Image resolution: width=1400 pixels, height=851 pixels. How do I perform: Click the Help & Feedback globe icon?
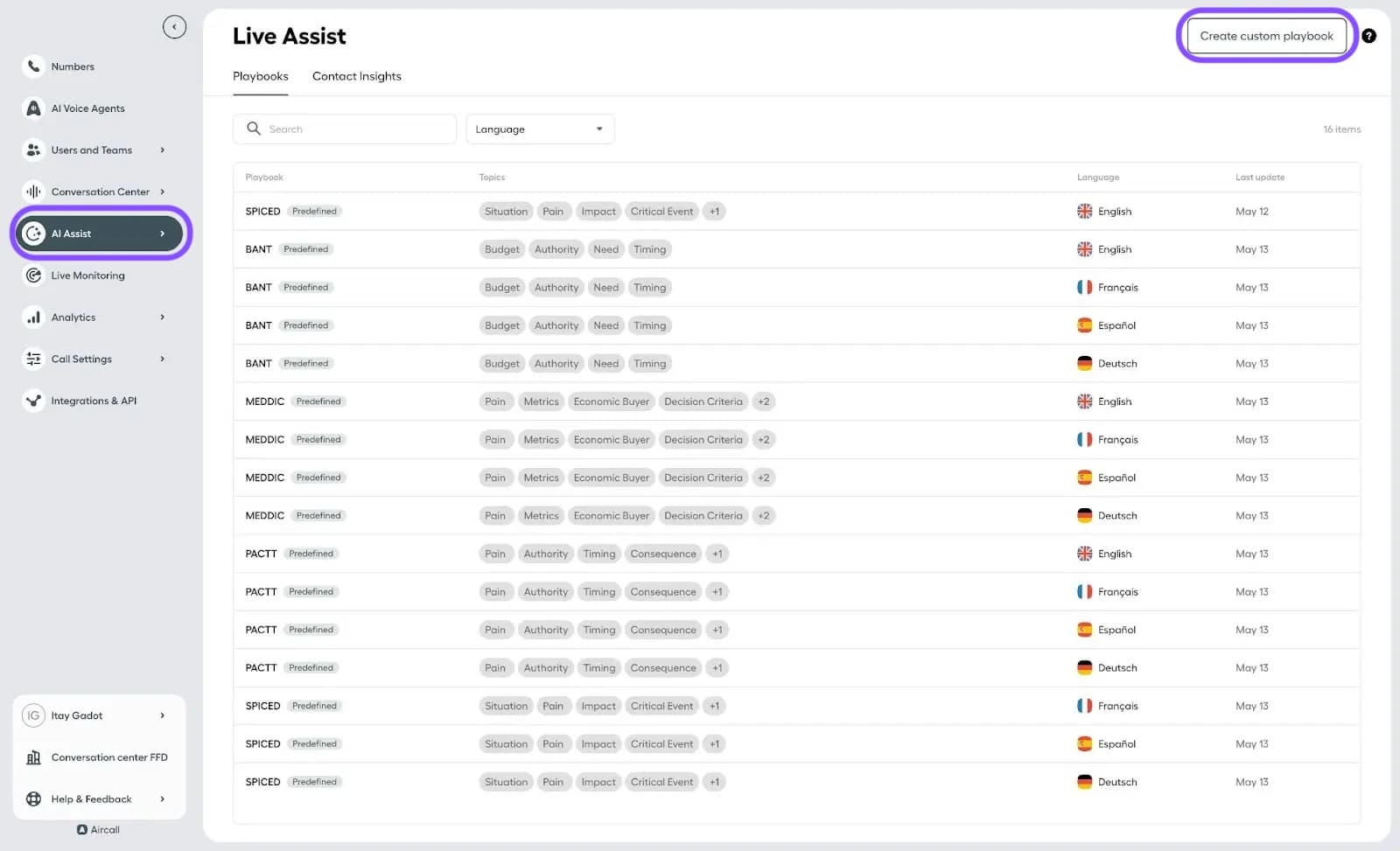tap(33, 799)
